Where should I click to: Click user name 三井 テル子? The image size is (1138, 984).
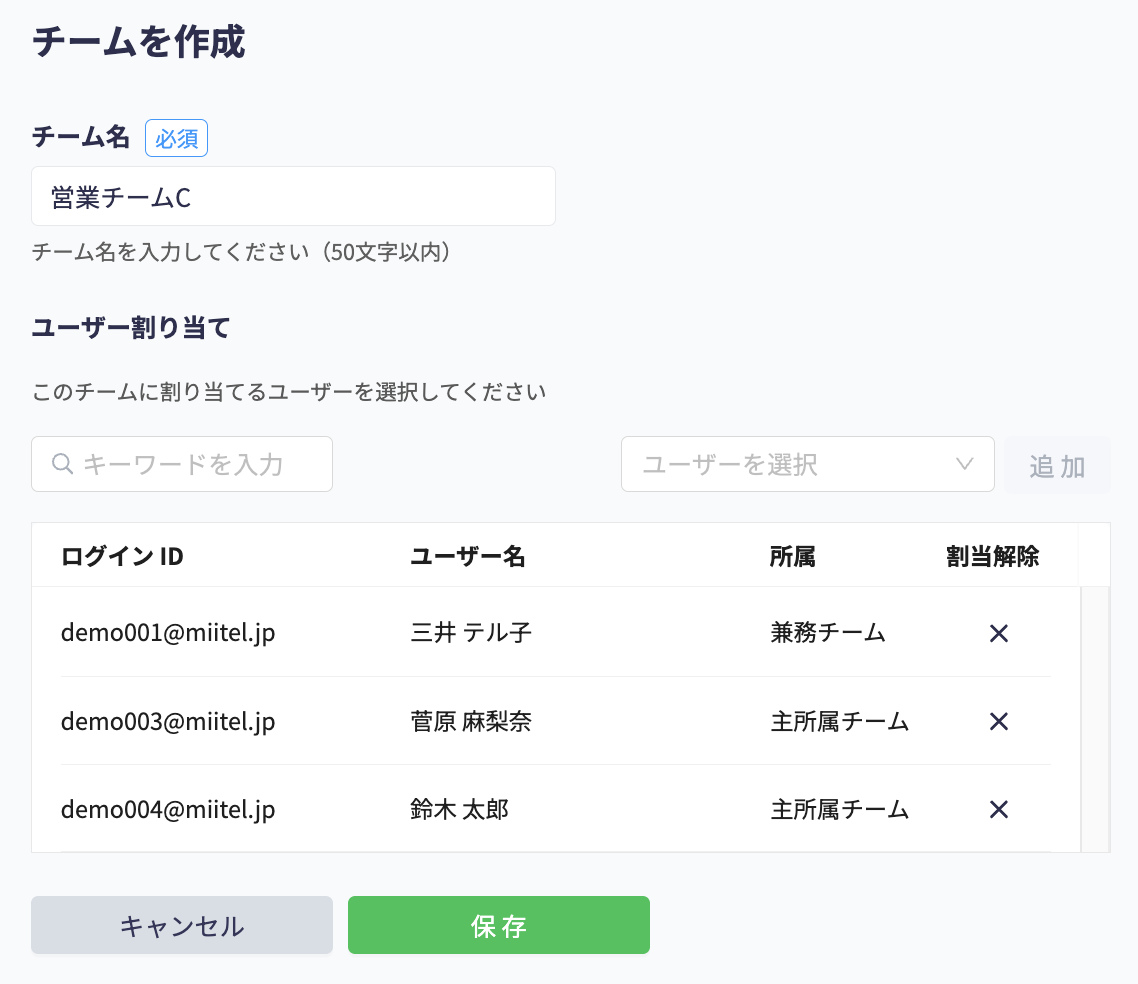471,633
